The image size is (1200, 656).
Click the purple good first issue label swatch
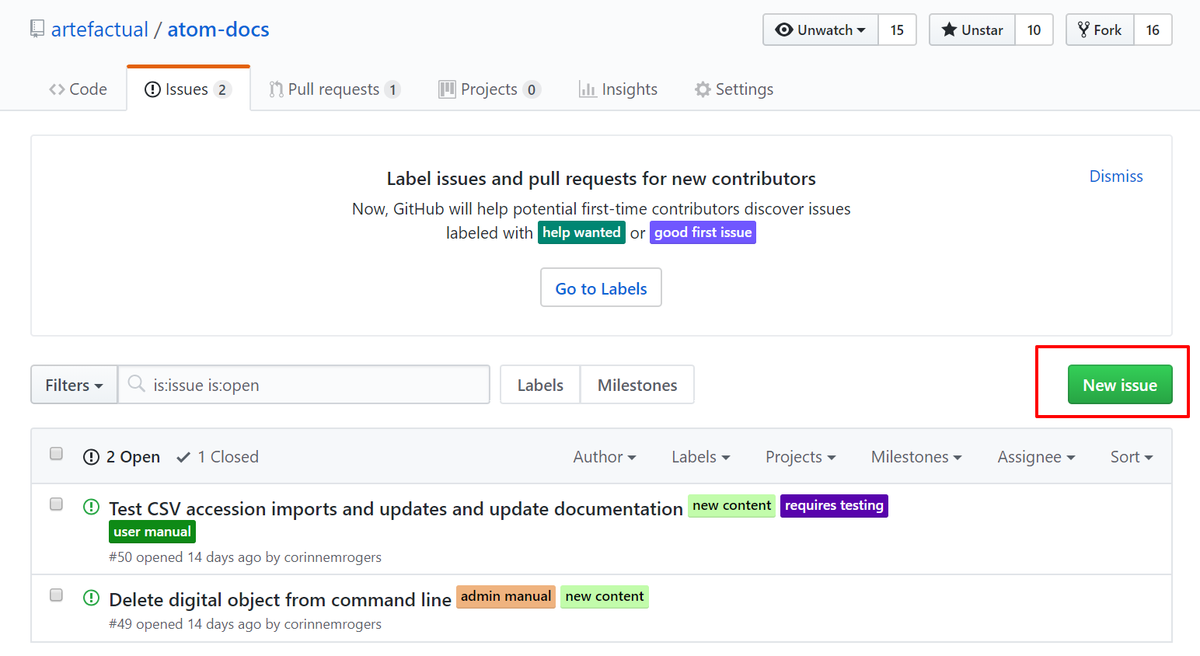click(703, 232)
